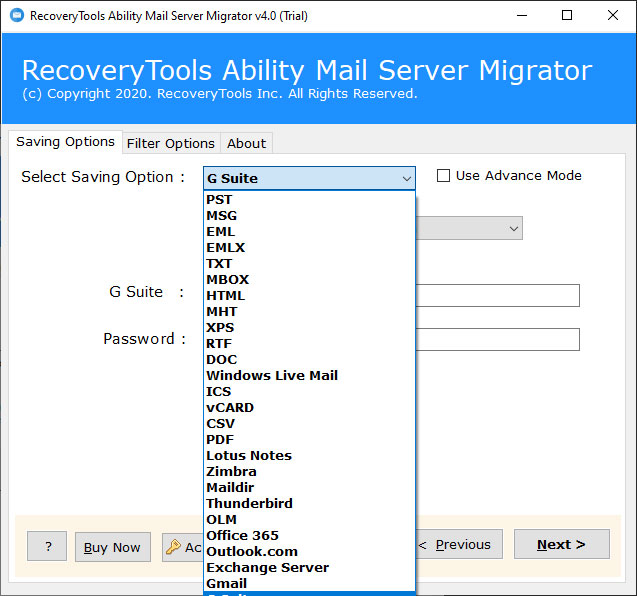Click the RecoveryTools app icon in title bar
This screenshot has height=596, width=637.
(17, 15)
